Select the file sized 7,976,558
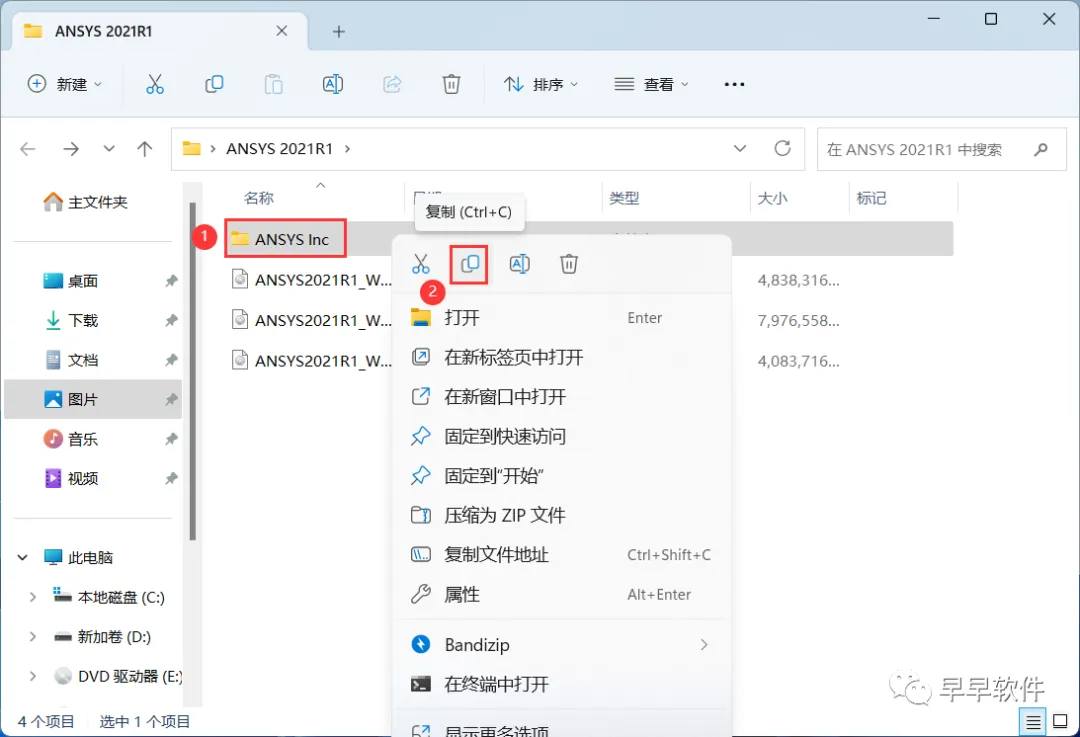This screenshot has height=737, width=1080. 311,320
